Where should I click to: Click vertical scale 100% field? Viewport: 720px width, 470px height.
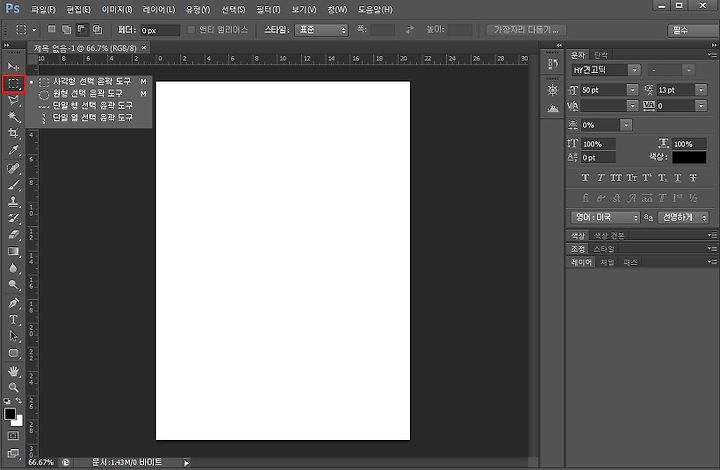click(598, 144)
